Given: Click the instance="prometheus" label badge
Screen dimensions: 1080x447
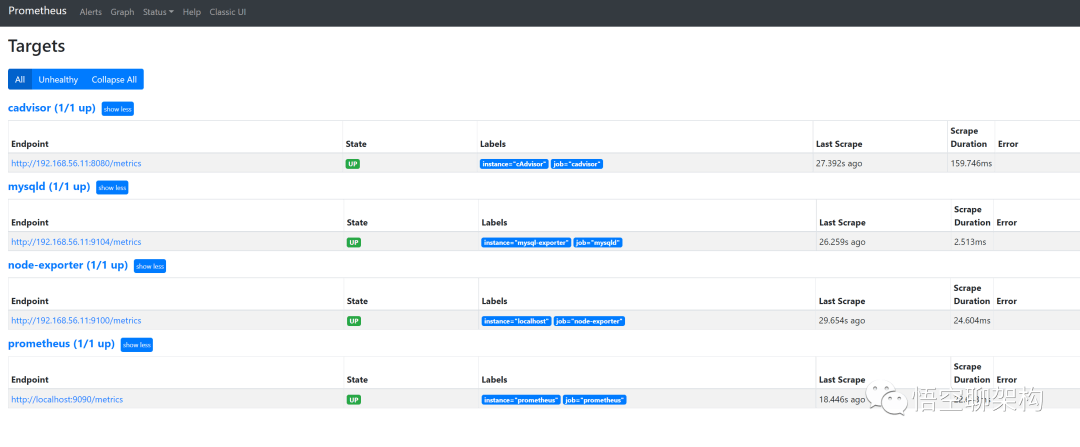Looking at the screenshot, I should [521, 399].
